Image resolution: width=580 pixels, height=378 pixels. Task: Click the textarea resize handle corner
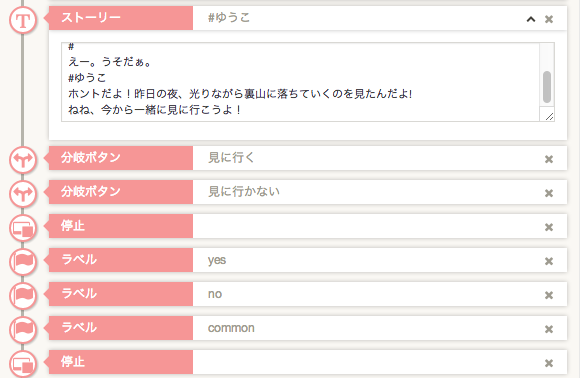pos(549,116)
